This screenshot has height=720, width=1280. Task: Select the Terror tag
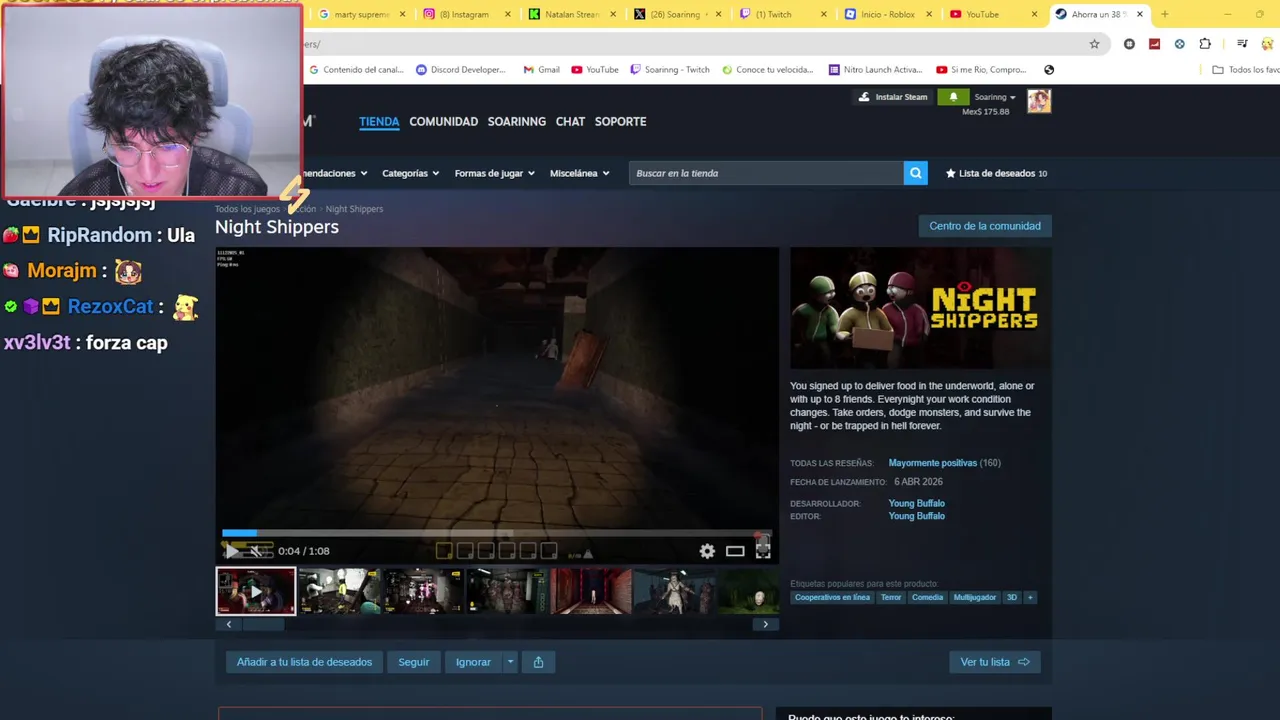tap(891, 597)
